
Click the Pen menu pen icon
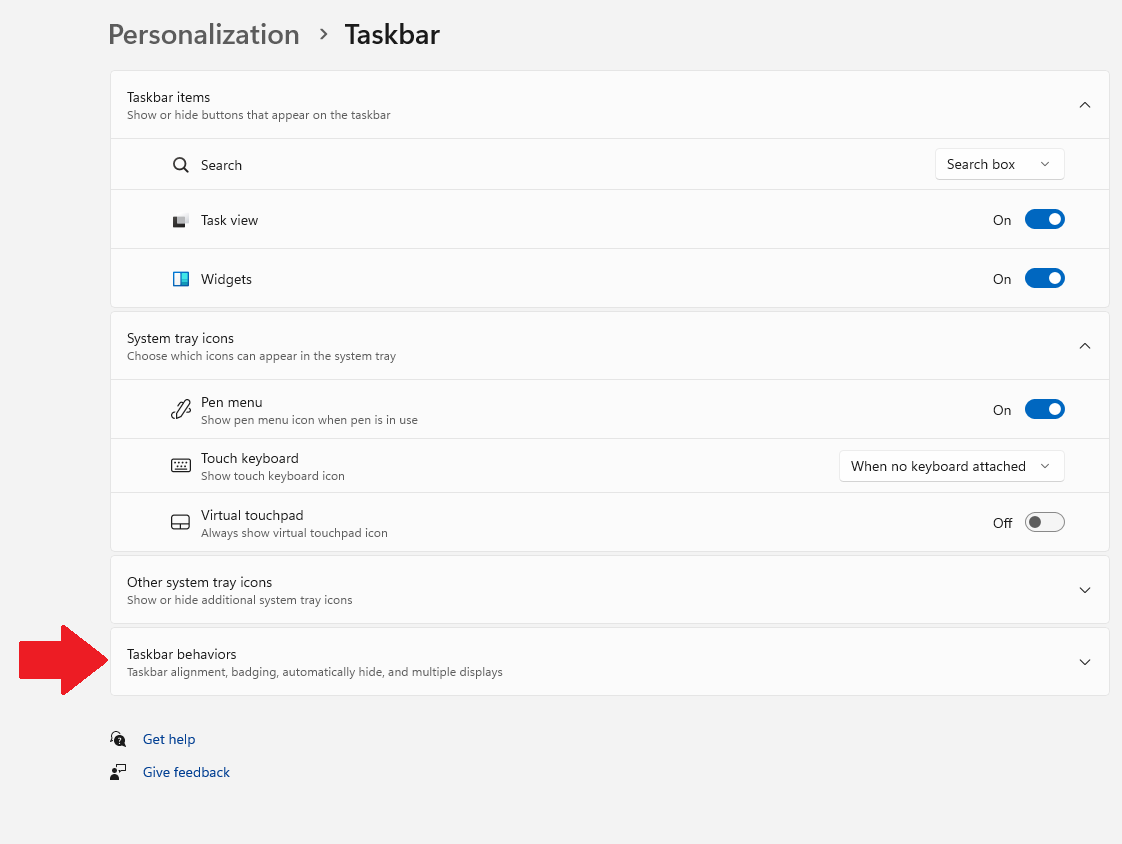coord(180,409)
